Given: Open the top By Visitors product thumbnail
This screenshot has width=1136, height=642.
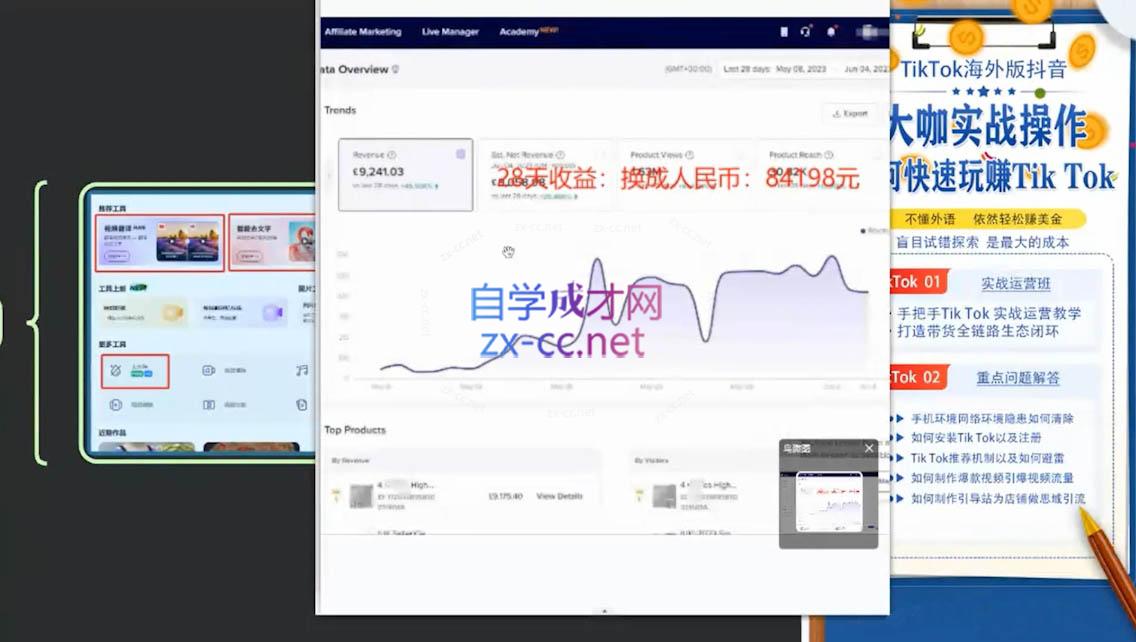Looking at the screenshot, I should tap(664, 496).
